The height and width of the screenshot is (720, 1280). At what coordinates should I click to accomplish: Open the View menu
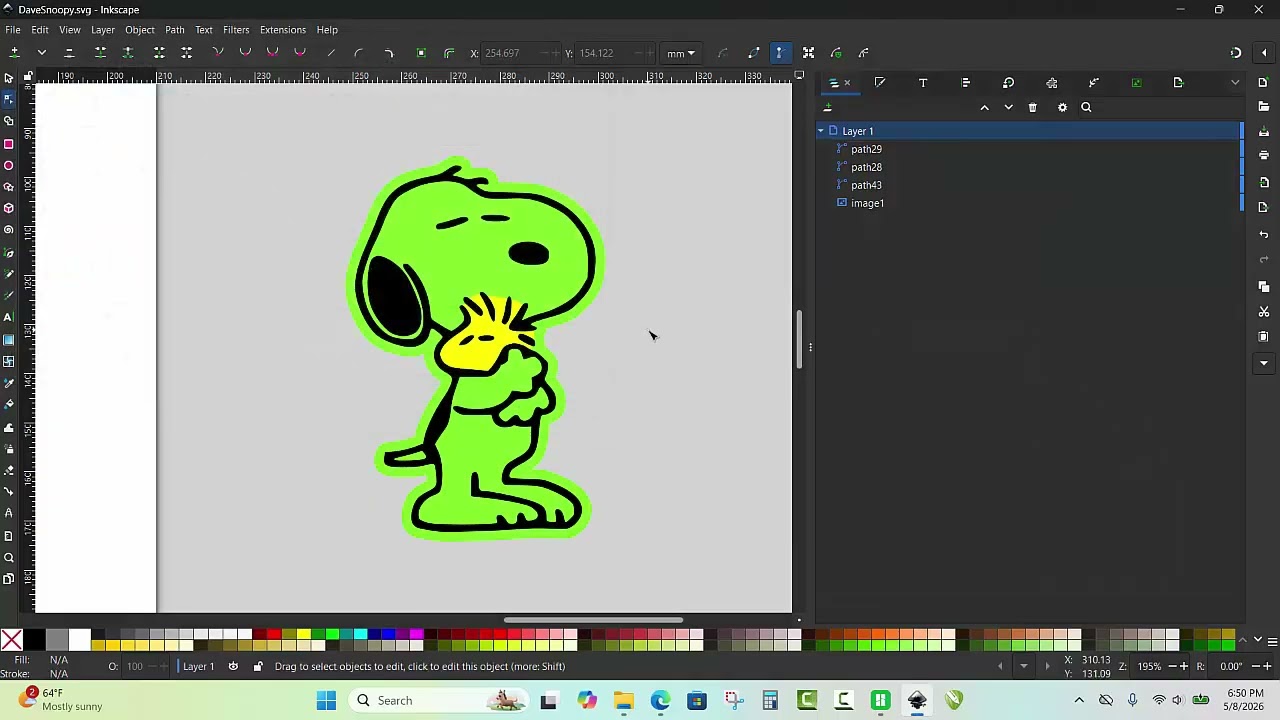(69, 30)
